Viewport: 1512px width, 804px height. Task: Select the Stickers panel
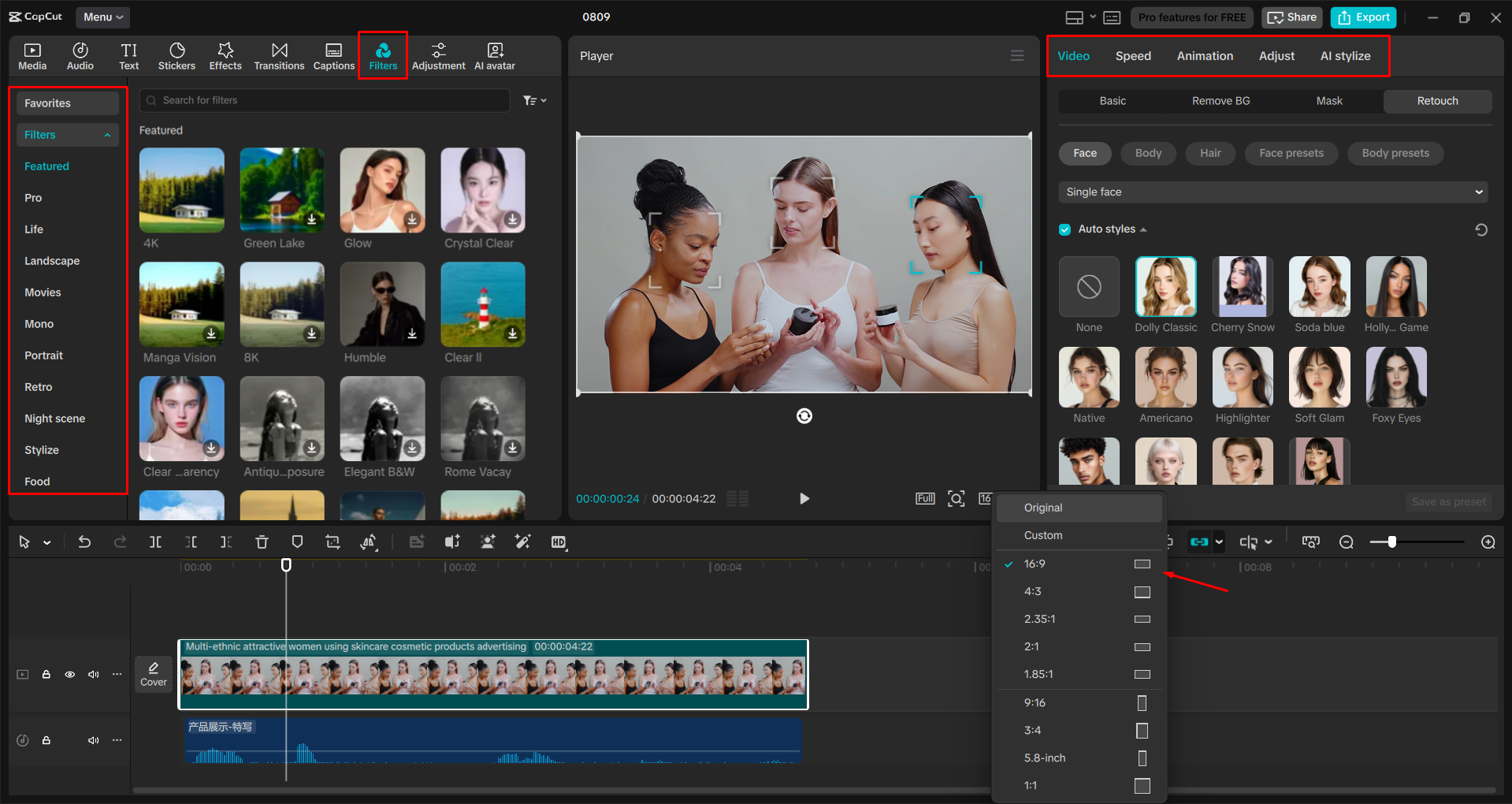176,55
